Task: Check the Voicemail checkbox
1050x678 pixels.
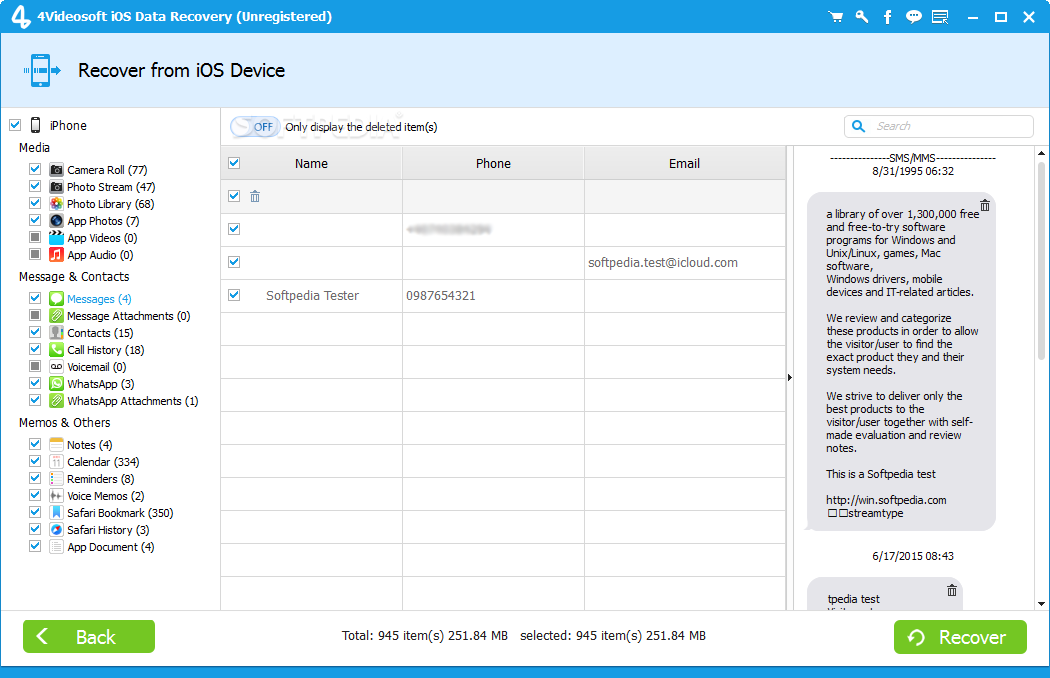Action: tap(35, 366)
